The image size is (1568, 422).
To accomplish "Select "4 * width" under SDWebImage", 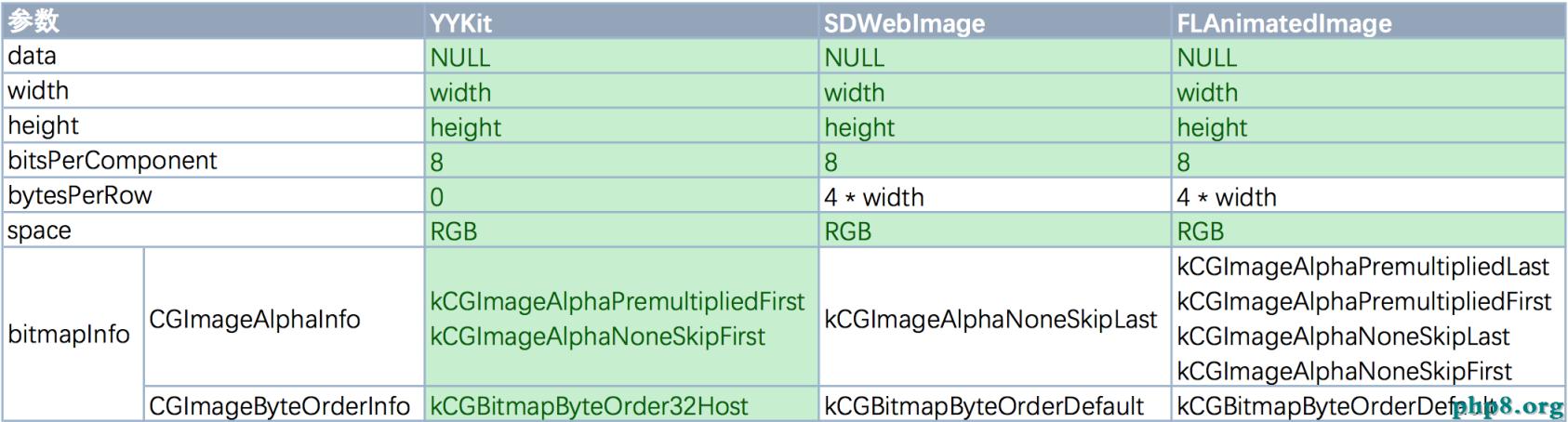I will (874, 197).
